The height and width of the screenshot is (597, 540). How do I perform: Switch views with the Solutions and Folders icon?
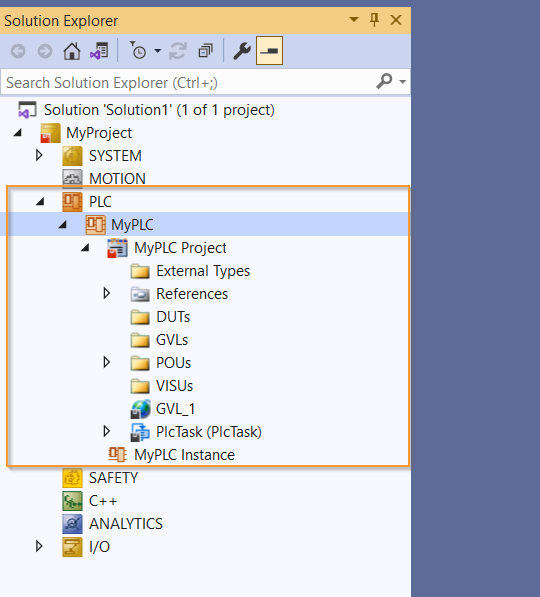click(99, 51)
